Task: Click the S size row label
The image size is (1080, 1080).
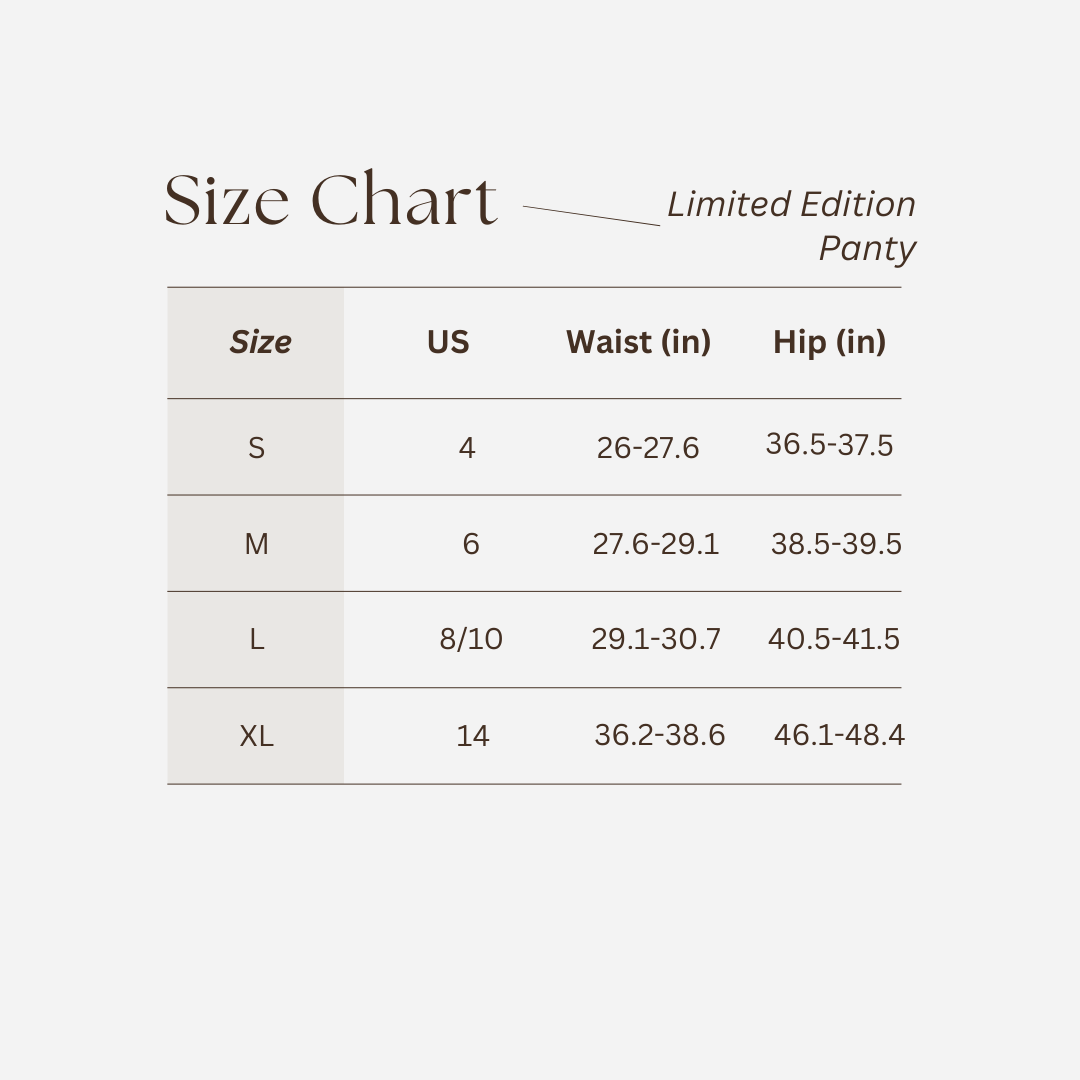Action: (x=256, y=448)
